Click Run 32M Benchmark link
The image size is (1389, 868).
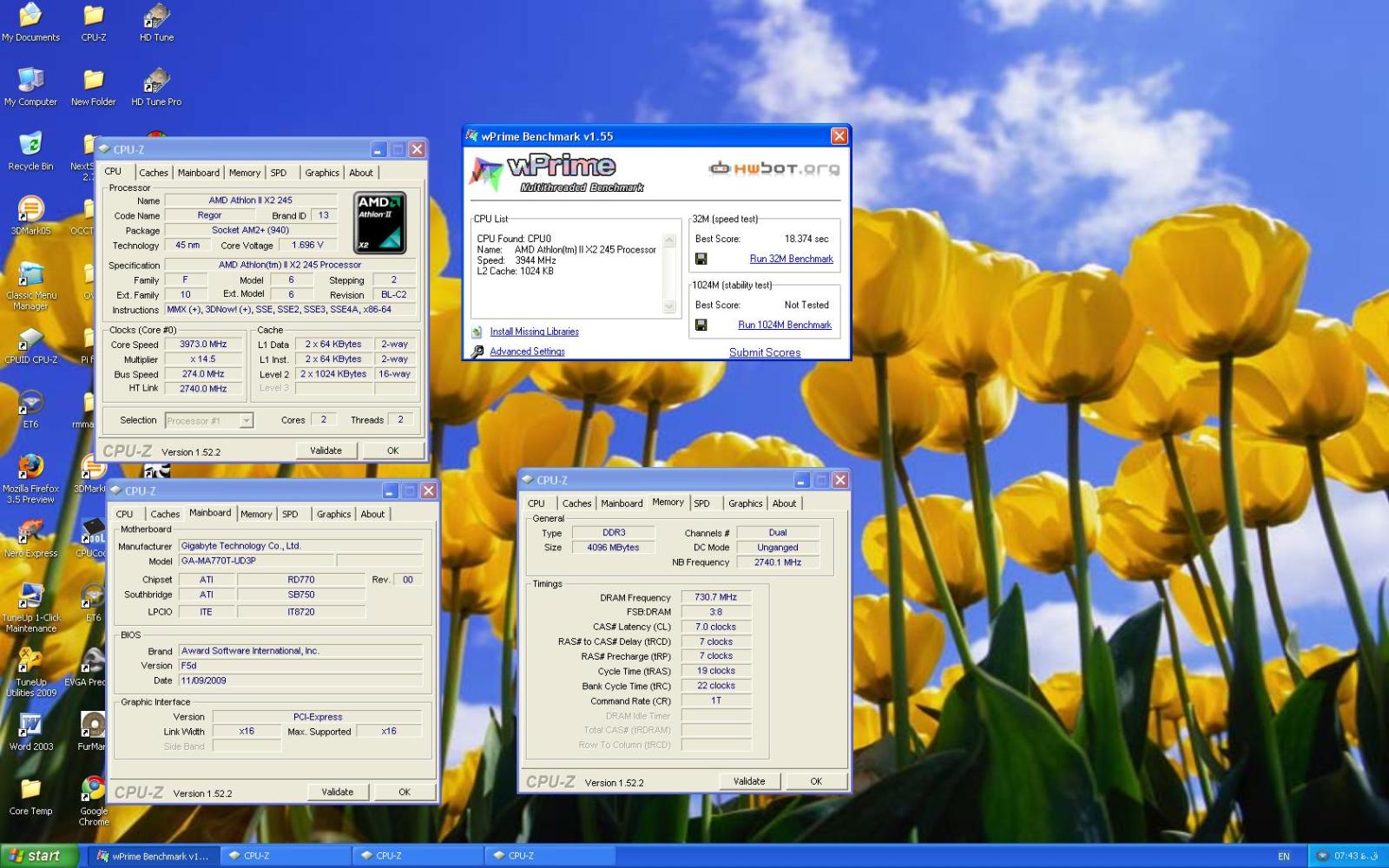pyautogui.click(x=791, y=259)
